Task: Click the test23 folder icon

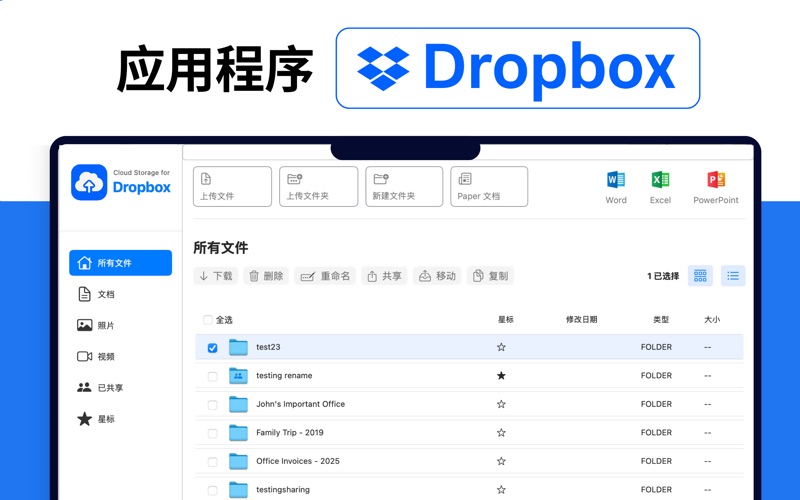Action: pos(238,347)
